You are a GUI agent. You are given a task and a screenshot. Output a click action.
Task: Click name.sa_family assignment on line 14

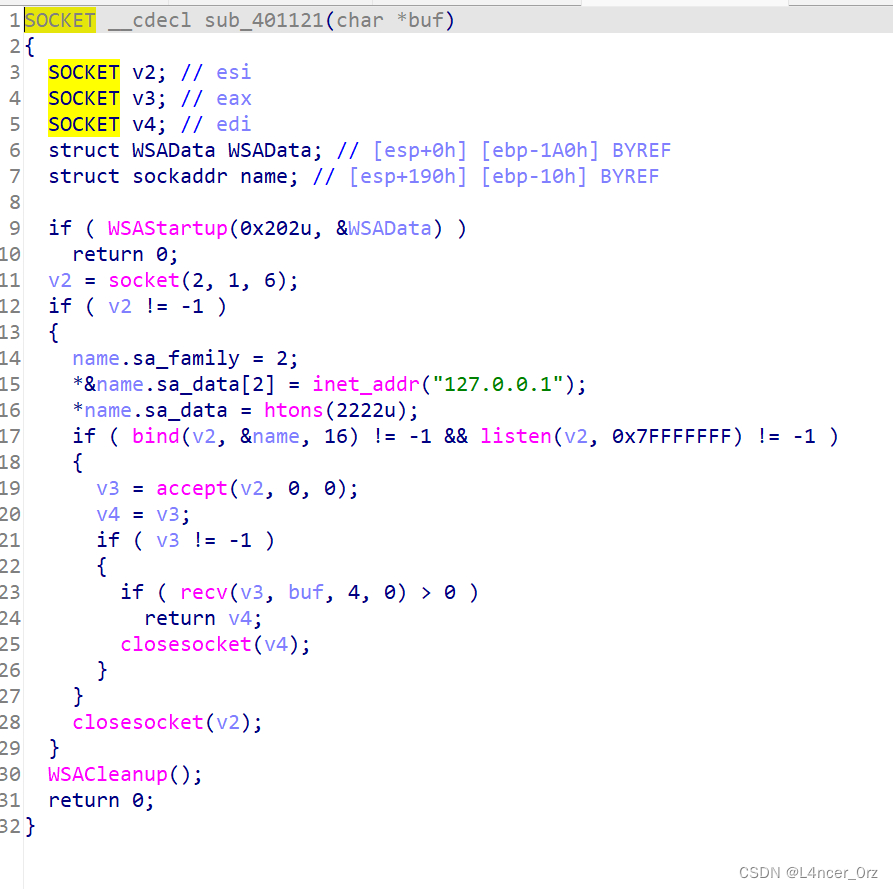[185, 358]
